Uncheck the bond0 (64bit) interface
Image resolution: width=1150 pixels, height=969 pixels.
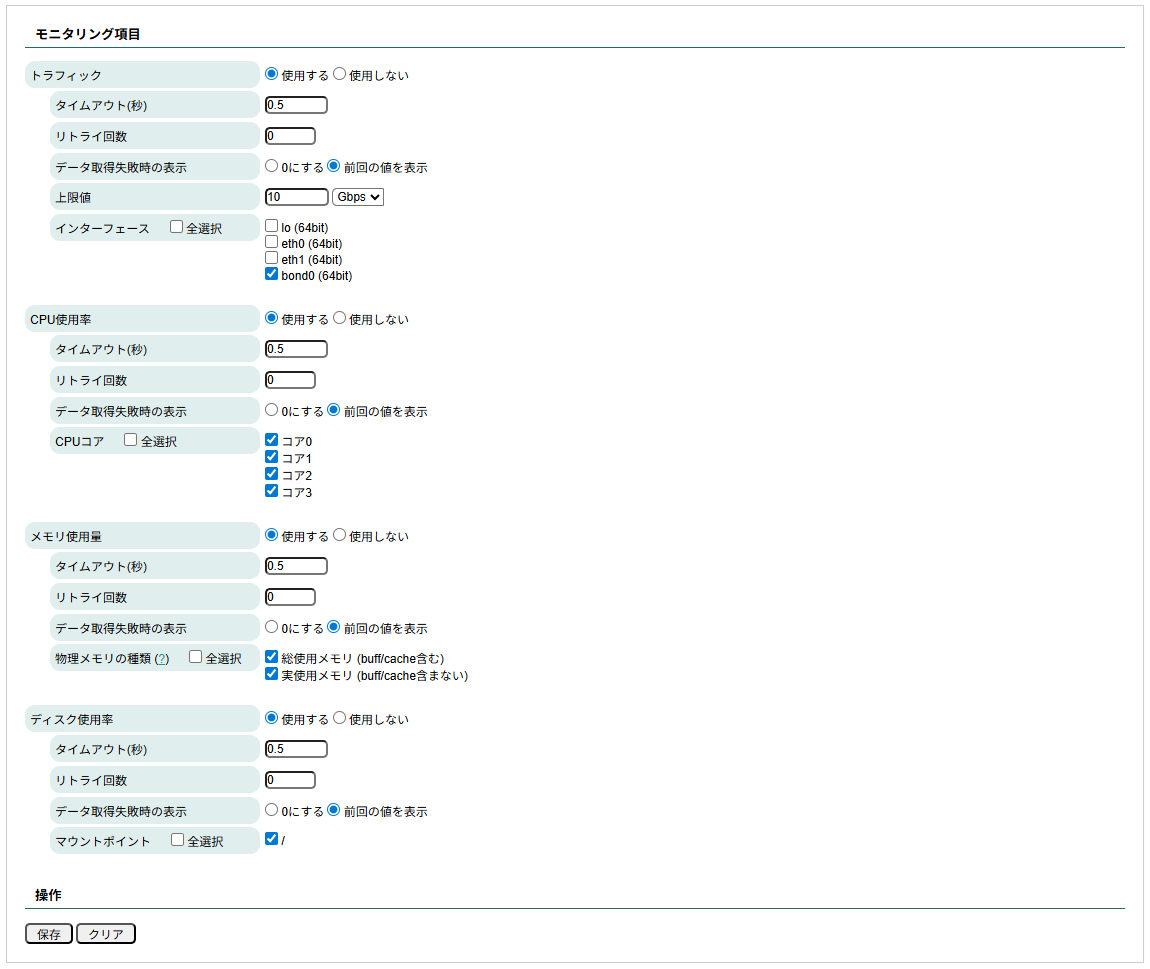[x=271, y=273]
